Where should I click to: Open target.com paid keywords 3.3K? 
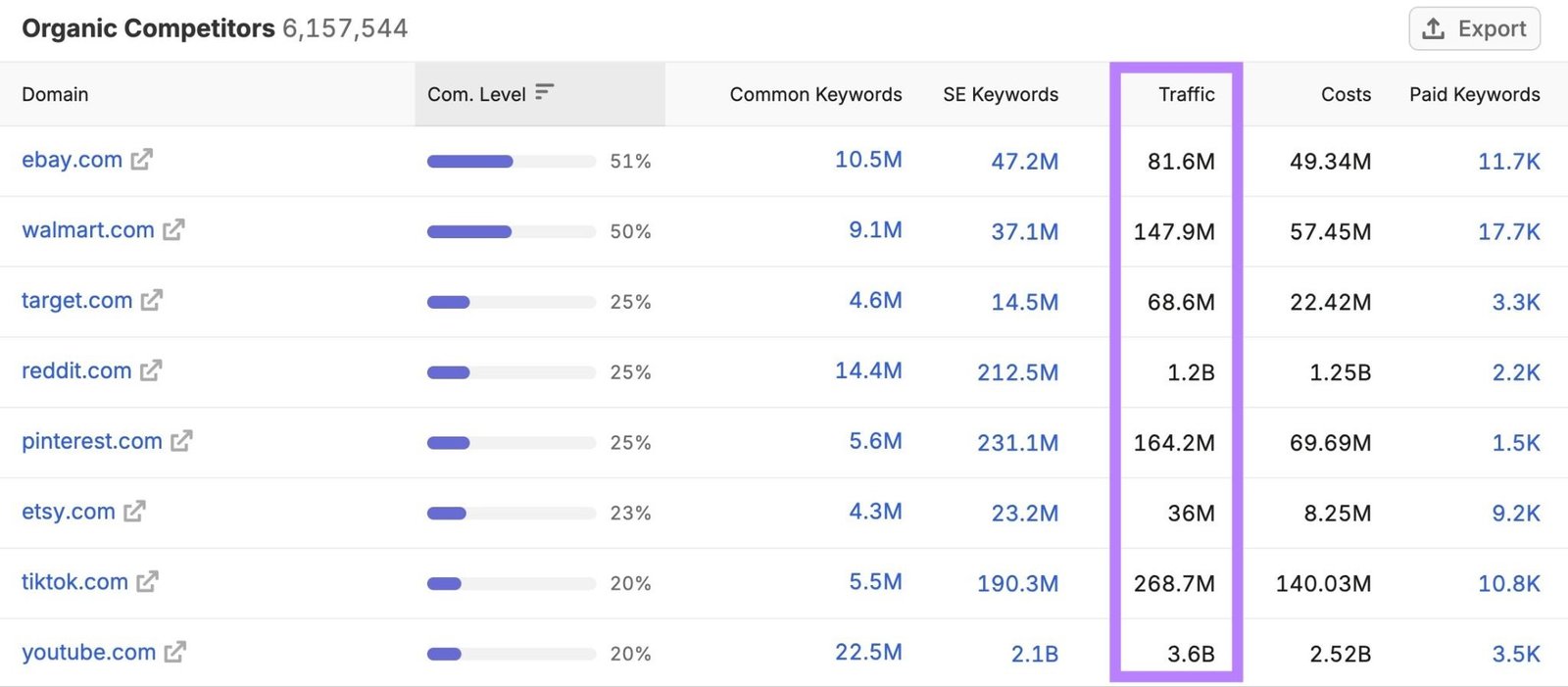[1516, 303]
